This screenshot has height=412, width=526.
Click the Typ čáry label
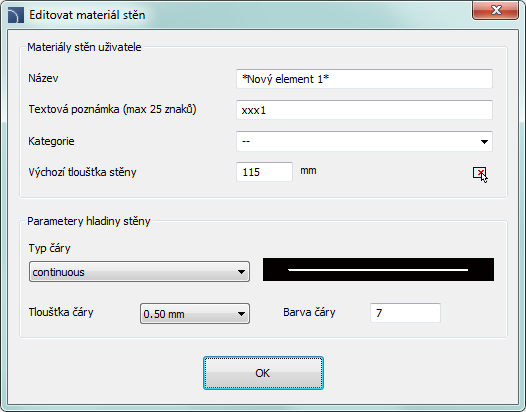click(50, 248)
